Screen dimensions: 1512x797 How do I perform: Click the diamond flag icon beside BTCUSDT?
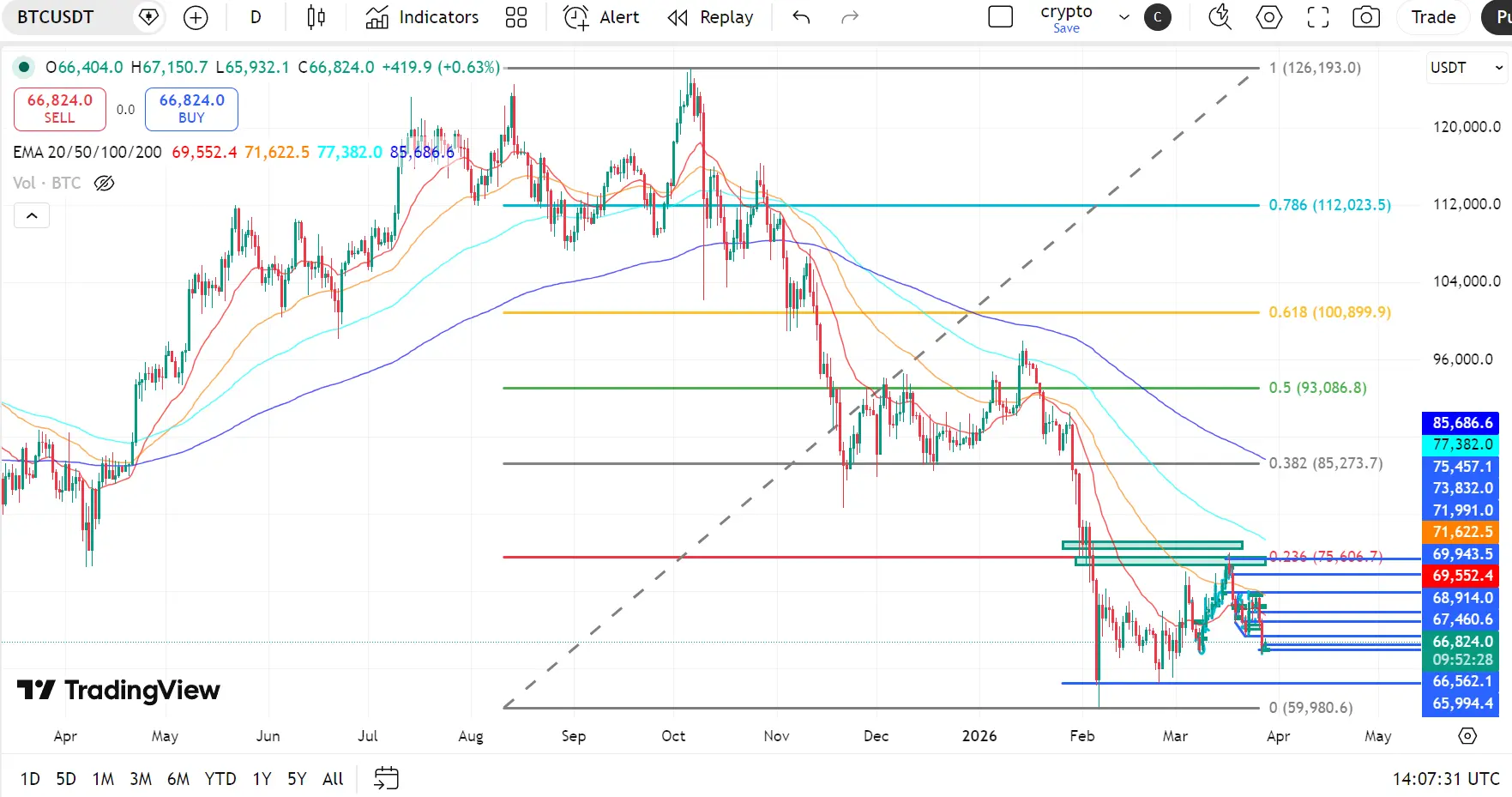(148, 17)
